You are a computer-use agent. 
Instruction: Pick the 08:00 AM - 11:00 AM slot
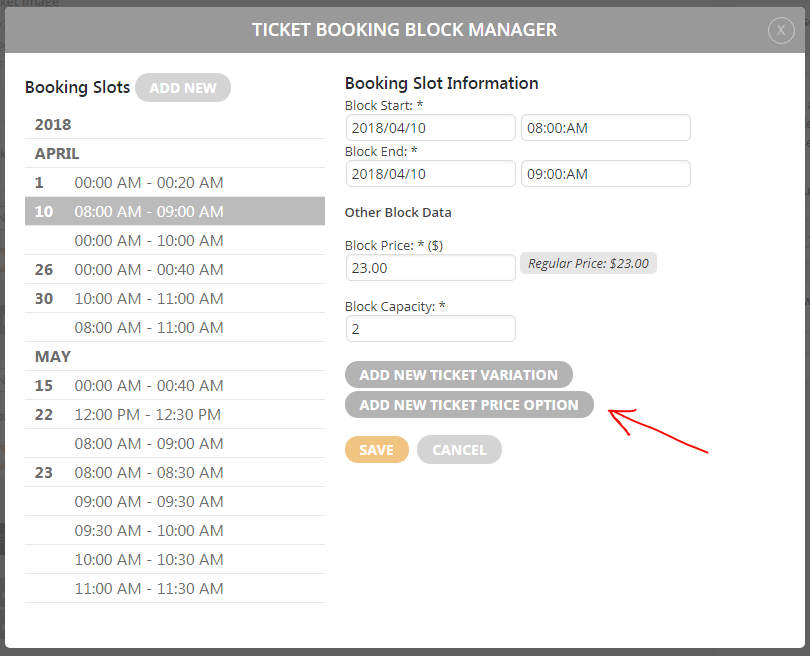click(175, 327)
